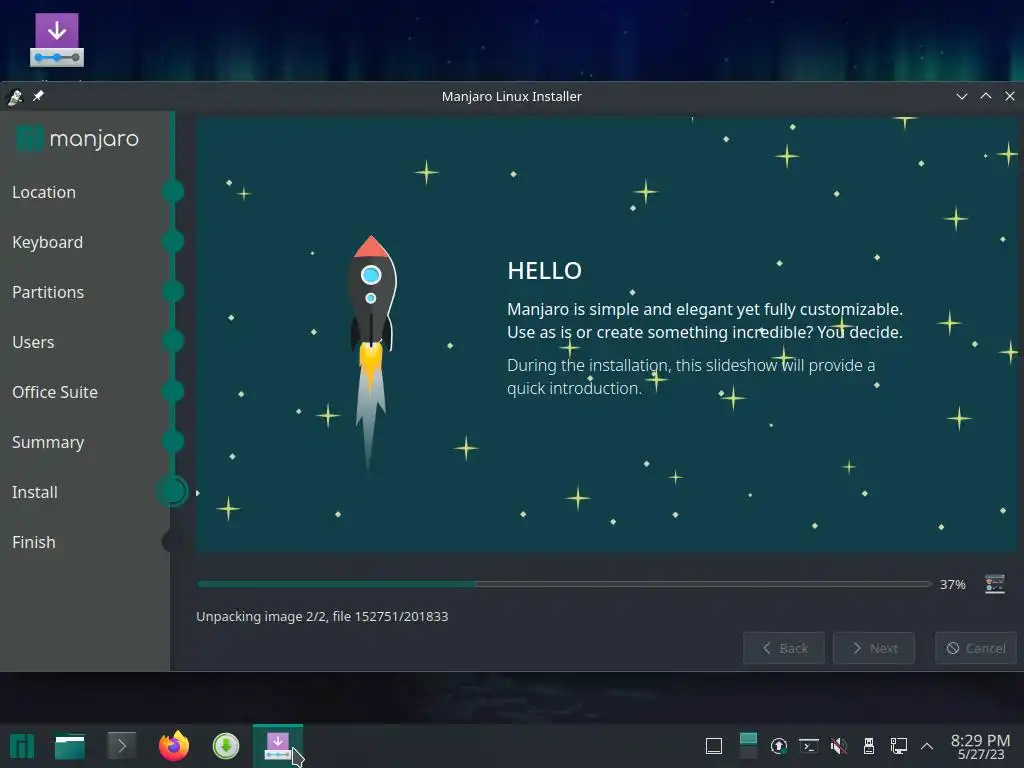Click the 'Unpacking image 2/2' status text
This screenshot has height=768, width=1024.
(322, 616)
